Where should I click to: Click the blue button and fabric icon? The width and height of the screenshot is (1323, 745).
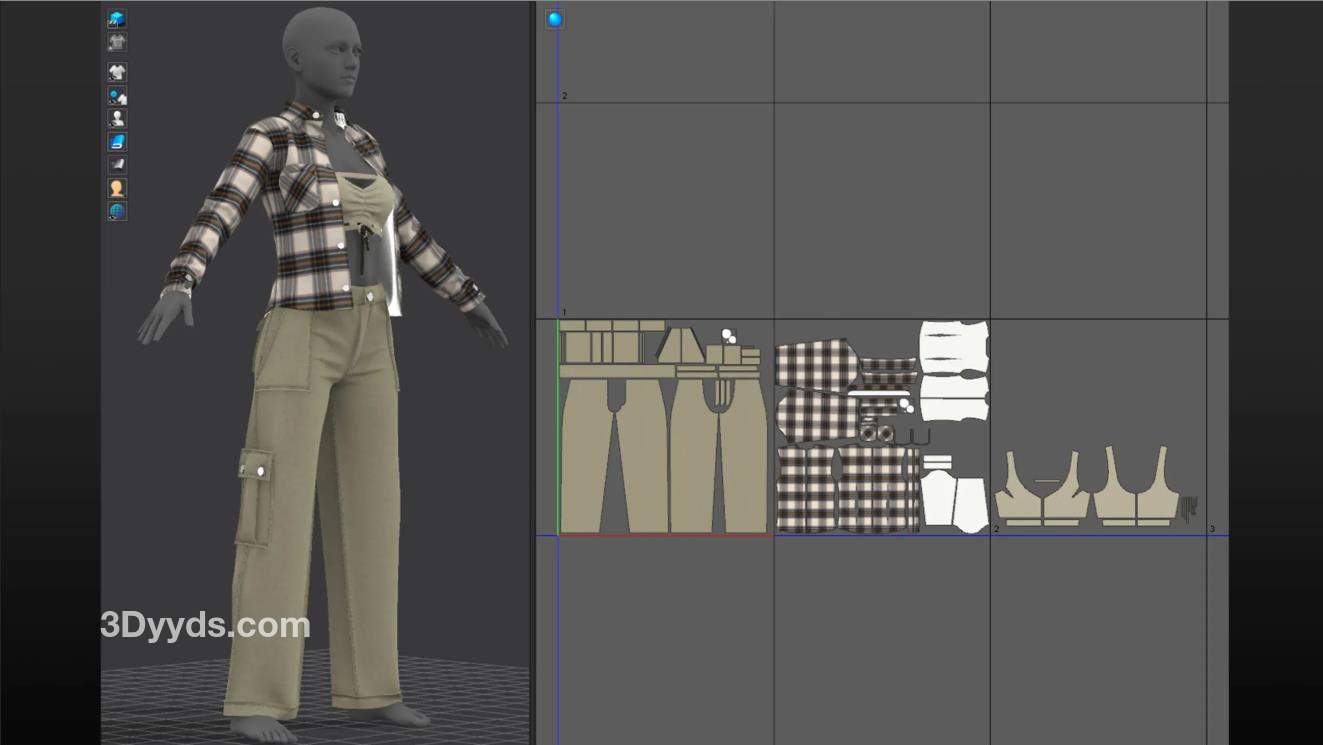117,96
